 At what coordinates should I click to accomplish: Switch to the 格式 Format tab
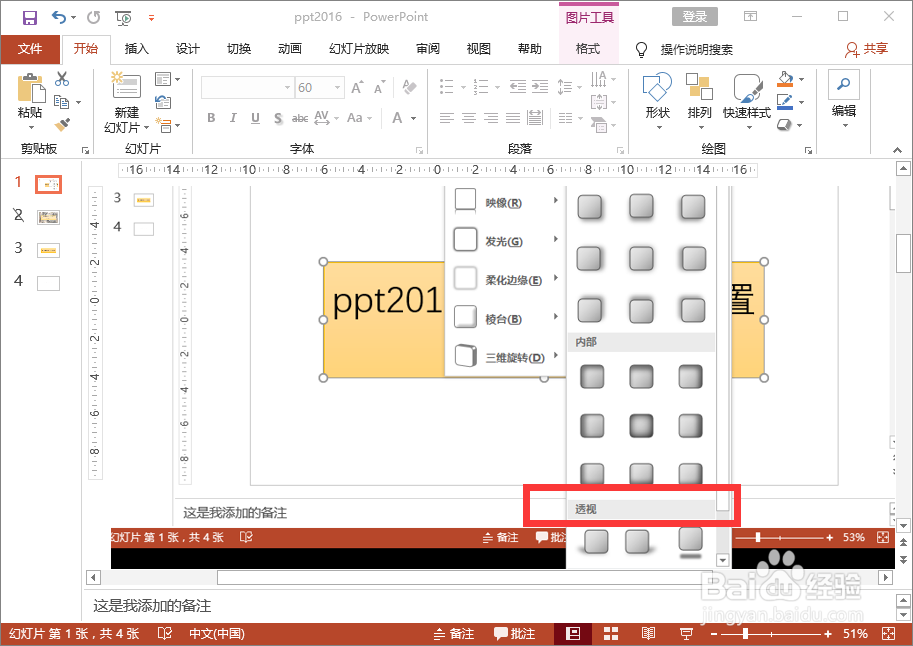point(588,49)
